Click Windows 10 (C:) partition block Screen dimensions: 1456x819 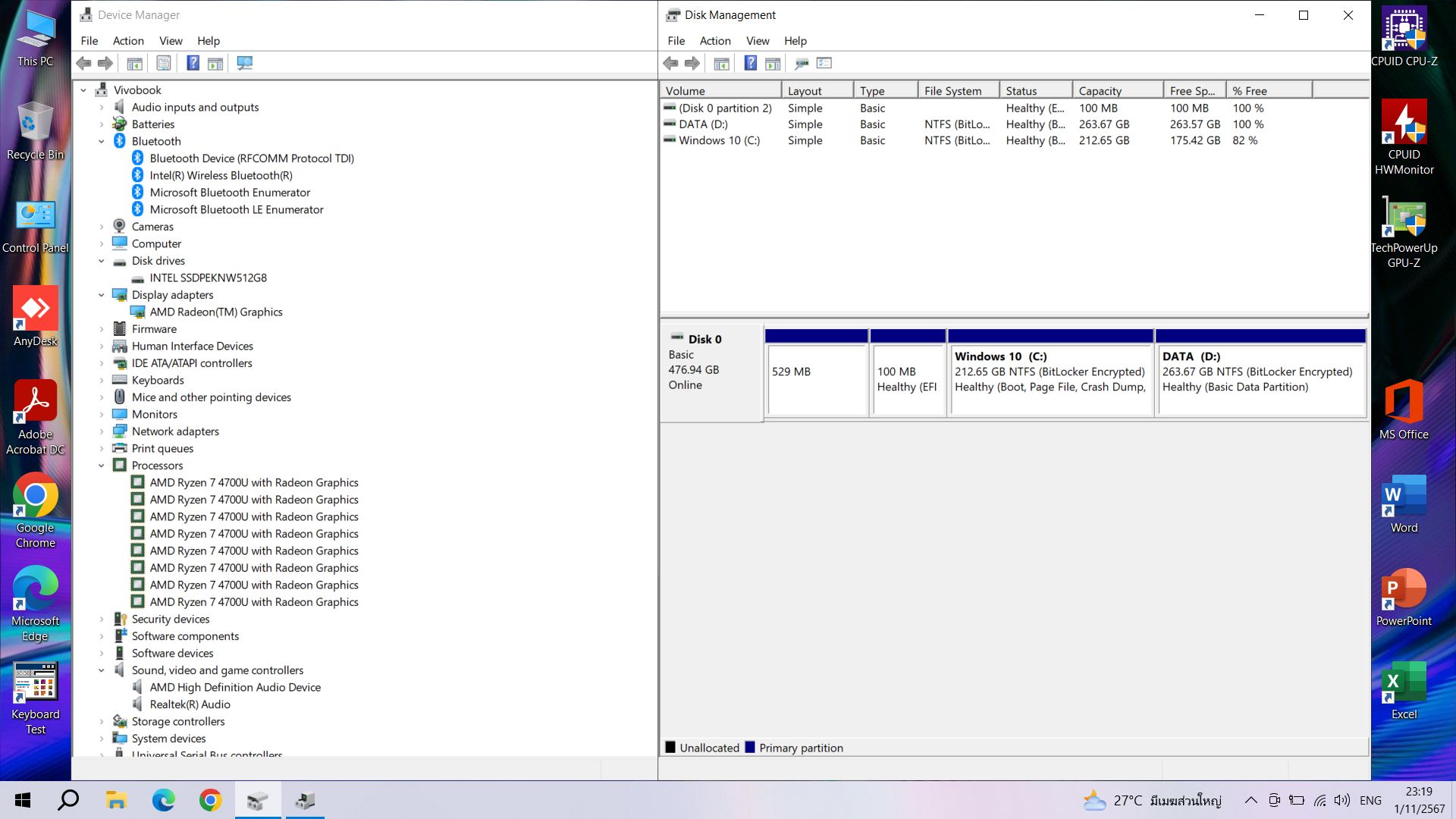tap(1050, 372)
